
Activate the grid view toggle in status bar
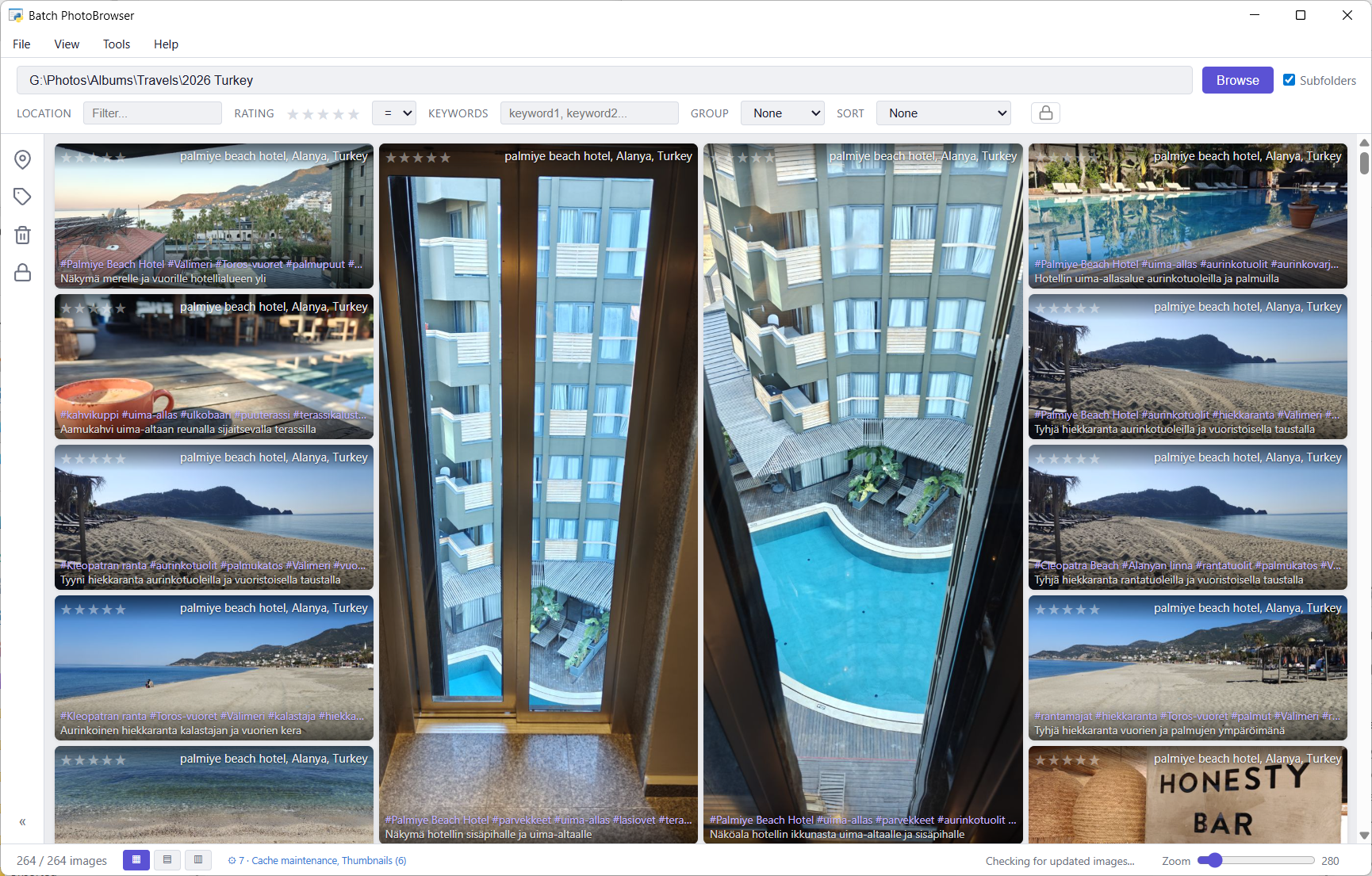pos(136,859)
